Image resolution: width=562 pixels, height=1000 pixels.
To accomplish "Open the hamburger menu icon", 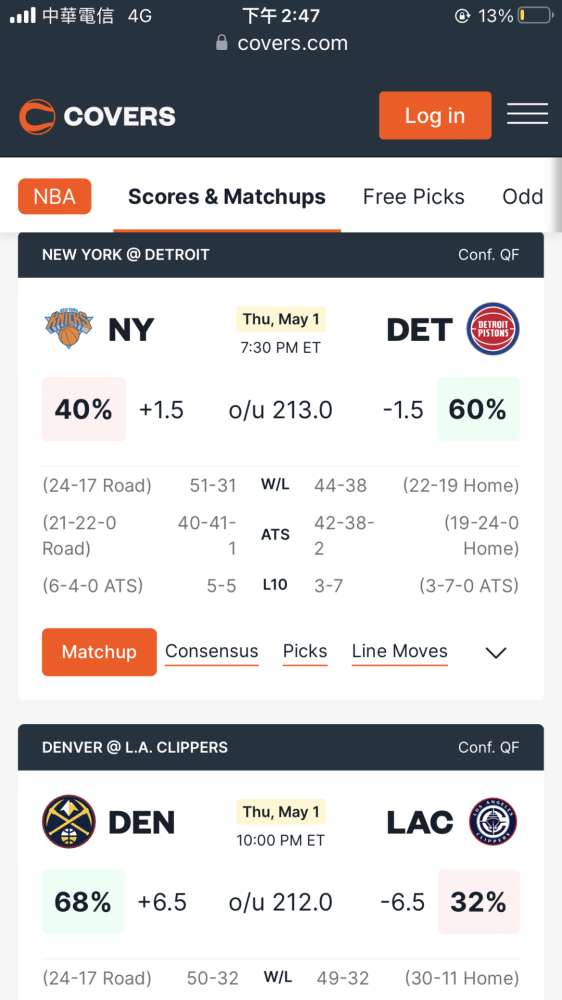I will 528,114.
